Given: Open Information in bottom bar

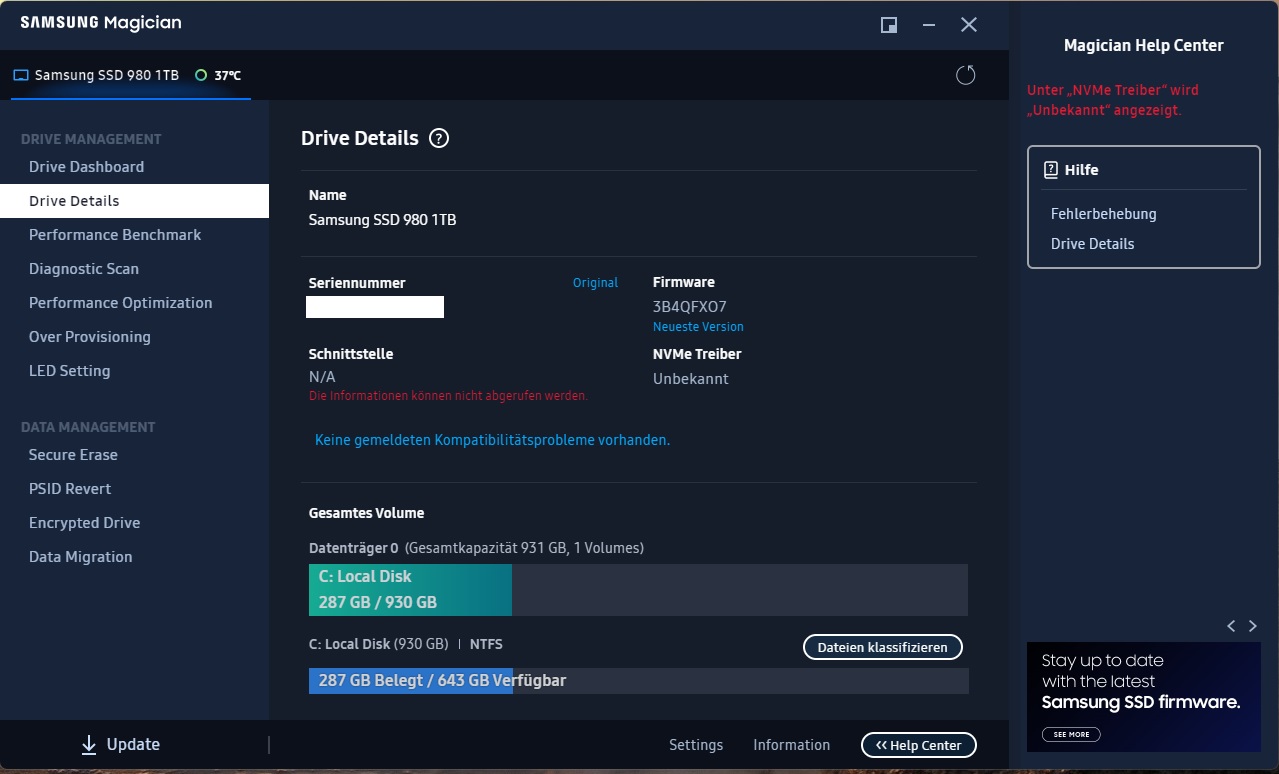Looking at the screenshot, I should pyautogui.click(x=791, y=745).
